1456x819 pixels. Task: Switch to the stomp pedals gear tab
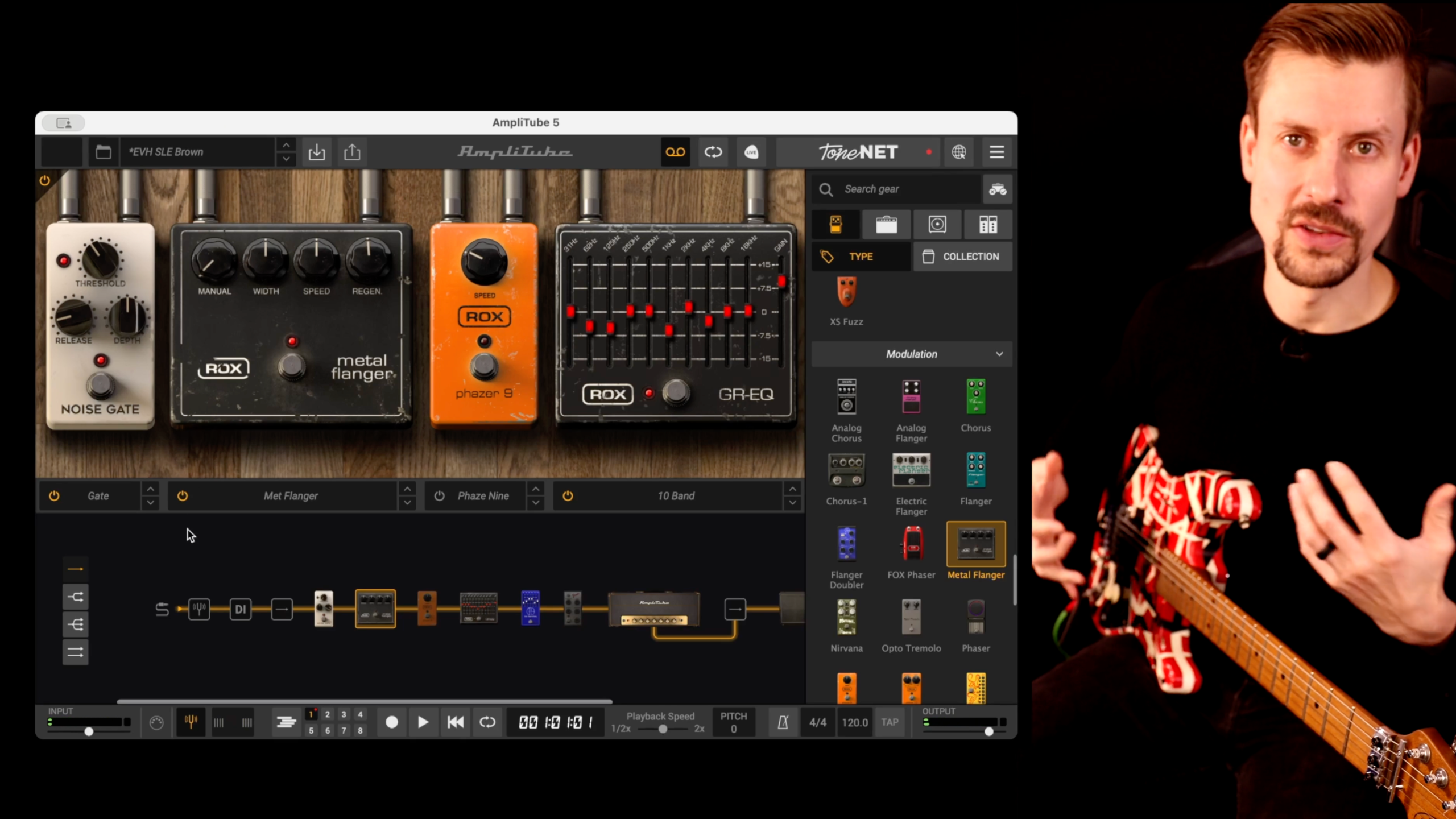835,225
